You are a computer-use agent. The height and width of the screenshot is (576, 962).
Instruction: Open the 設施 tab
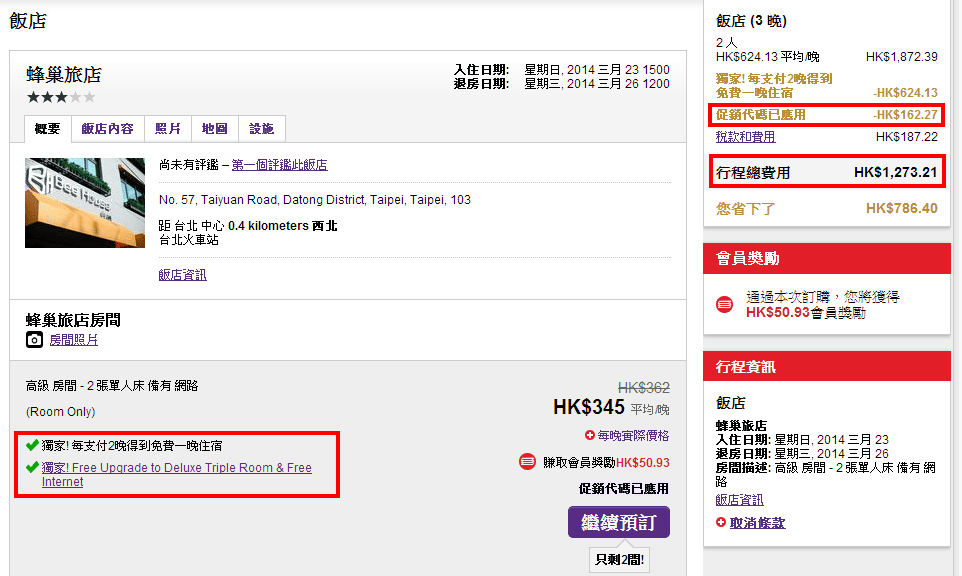coord(262,129)
